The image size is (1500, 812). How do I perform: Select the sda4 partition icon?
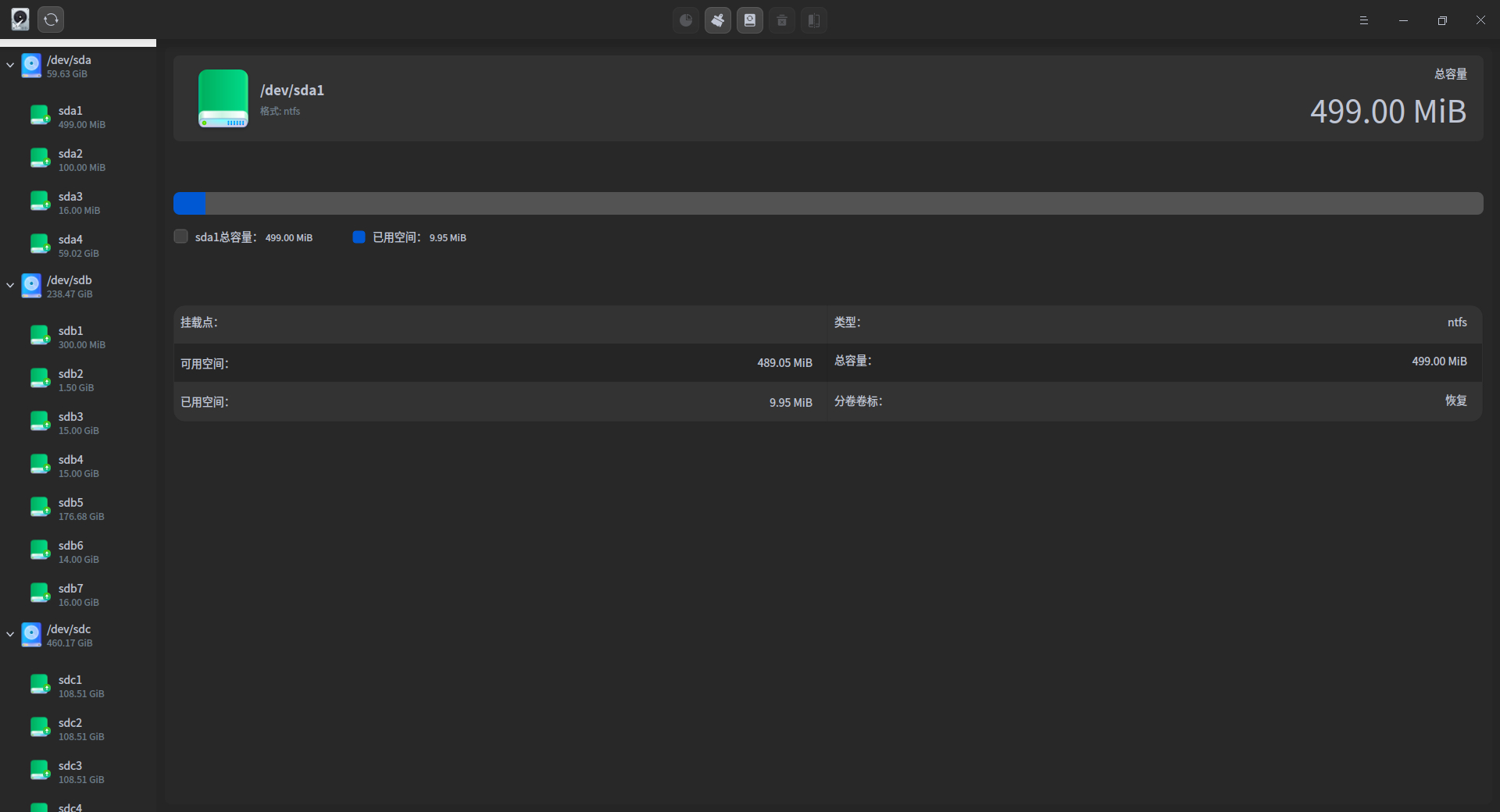41,244
